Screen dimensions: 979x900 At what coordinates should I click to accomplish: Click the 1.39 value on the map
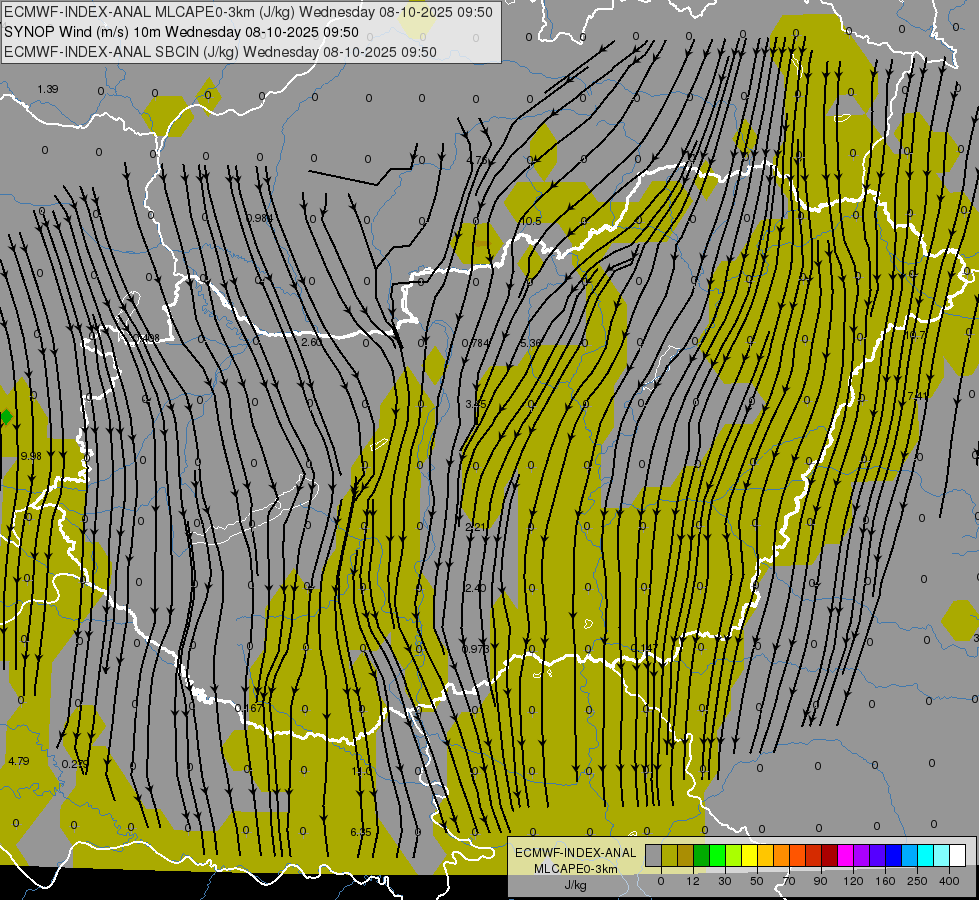[x=47, y=89]
